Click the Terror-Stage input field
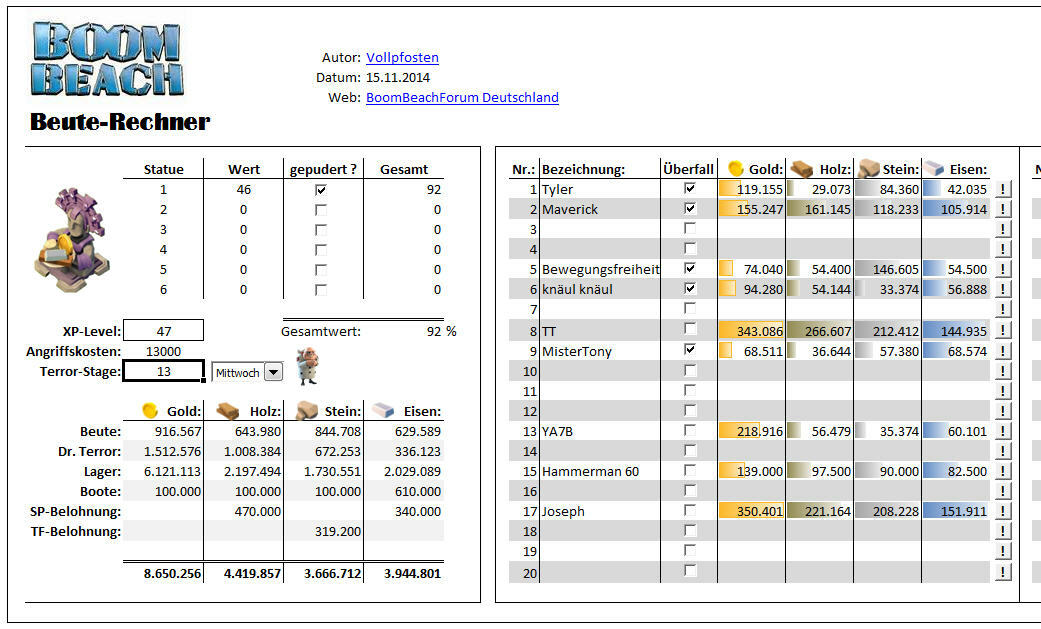The image size is (1041, 629). click(x=164, y=372)
